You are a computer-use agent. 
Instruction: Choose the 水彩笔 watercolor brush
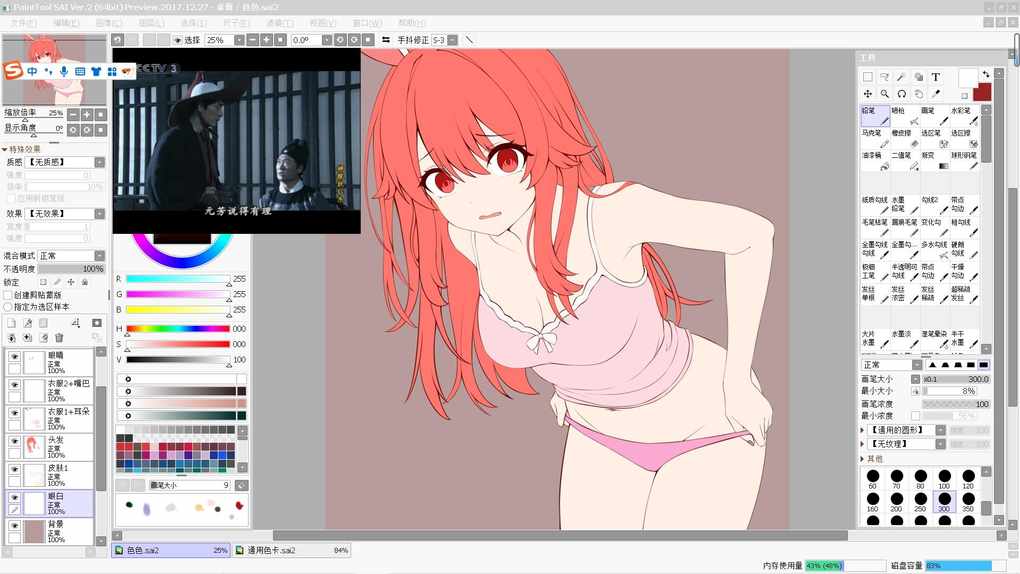(x=965, y=115)
